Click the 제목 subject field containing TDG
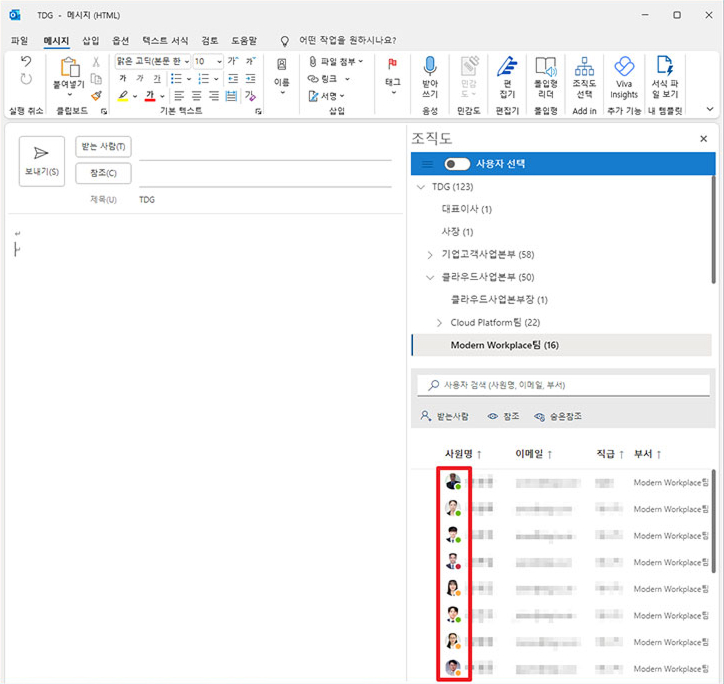 coord(265,200)
